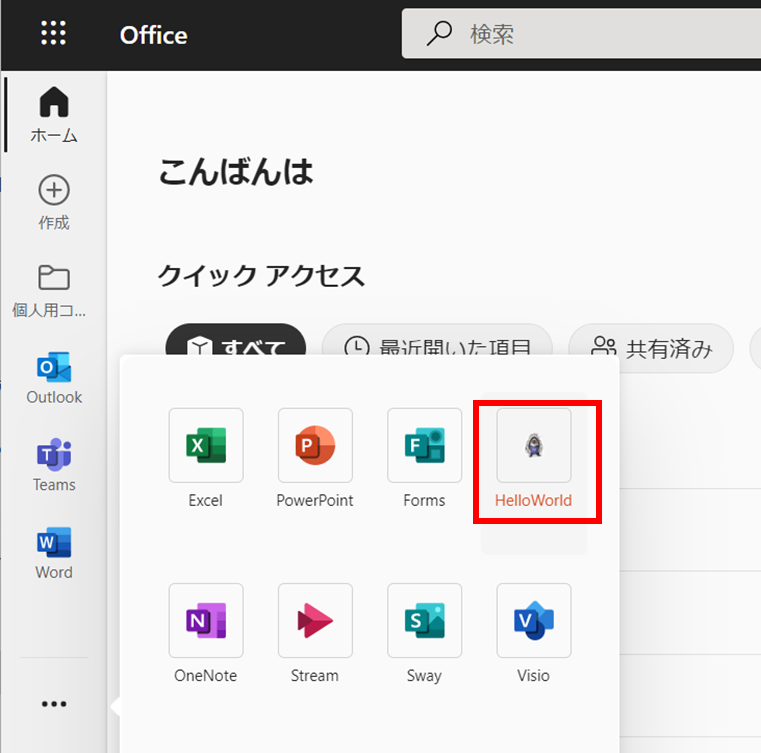The image size is (761, 753).
Task: Select the すべて filter tab
Action: [236, 340]
